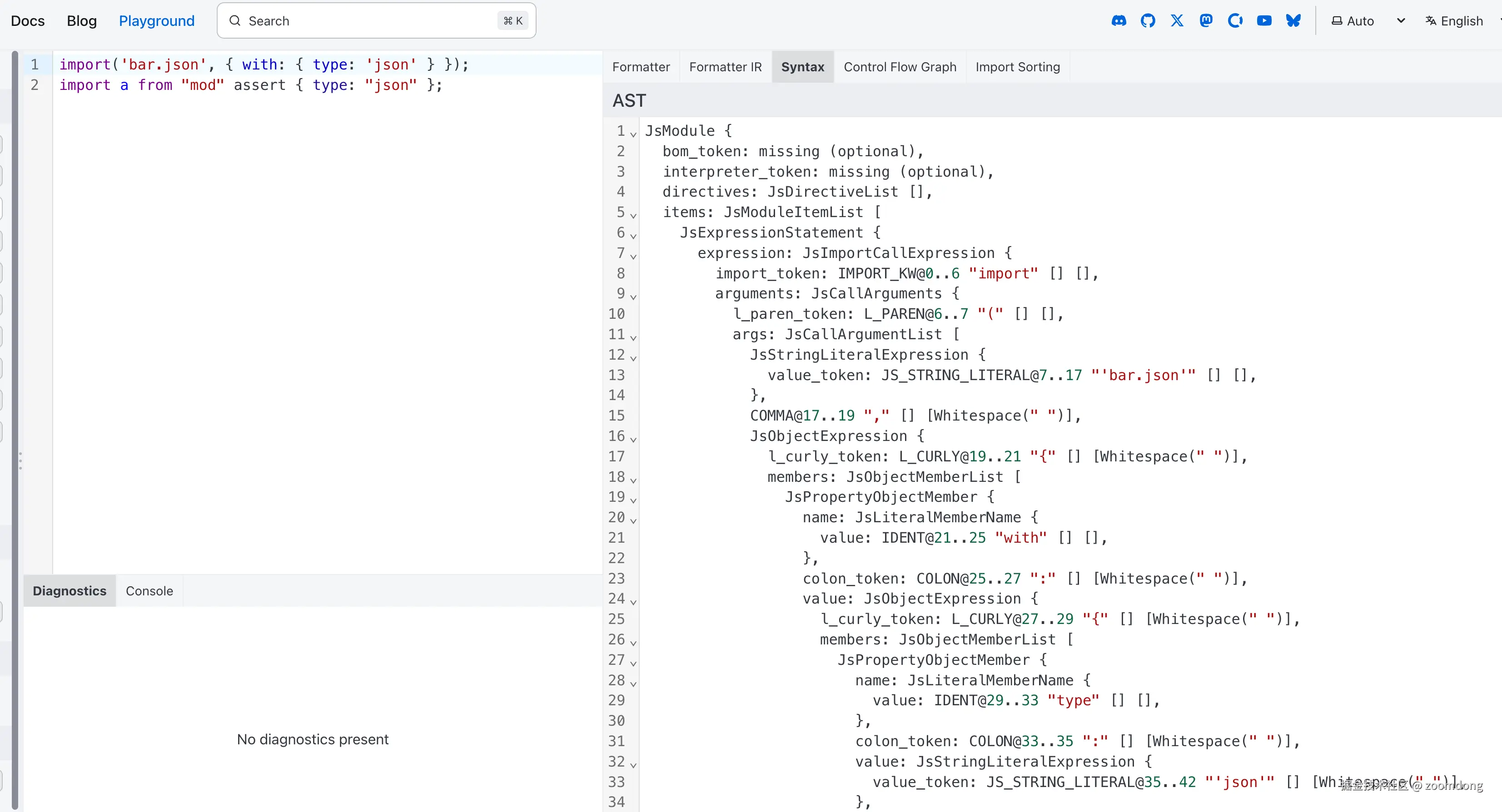Open the GitHub repository icon
The image size is (1502, 812).
(1148, 21)
